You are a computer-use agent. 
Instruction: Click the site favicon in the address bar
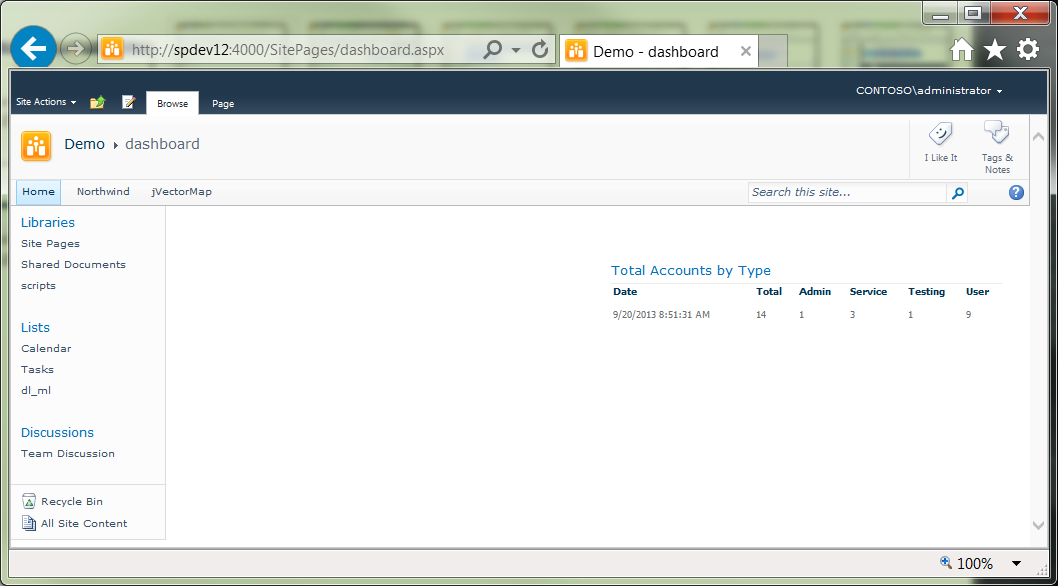tap(112, 49)
